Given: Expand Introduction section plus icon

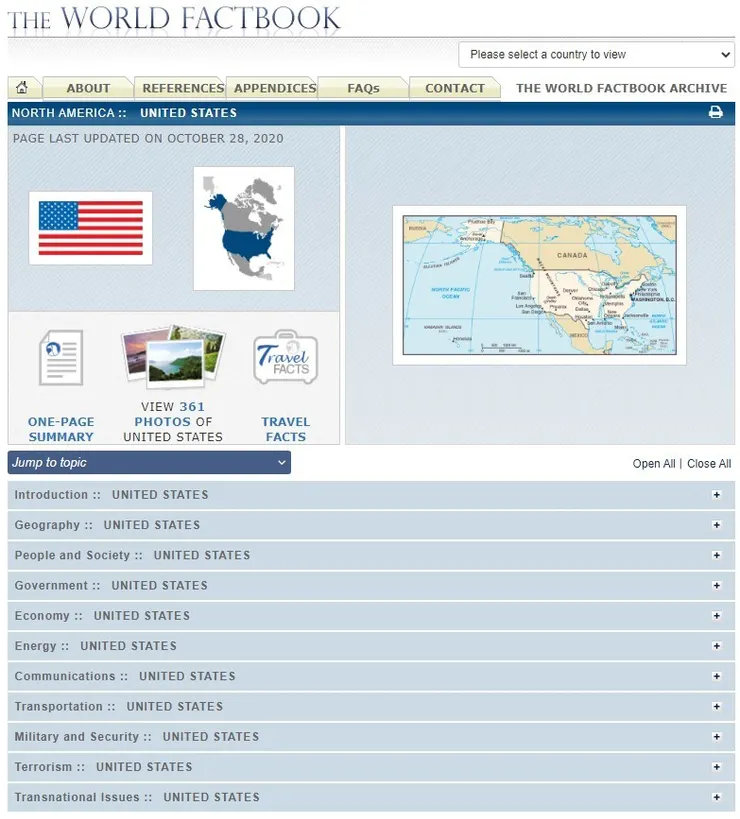Looking at the screenshot, I should click(x=716, y=495).
